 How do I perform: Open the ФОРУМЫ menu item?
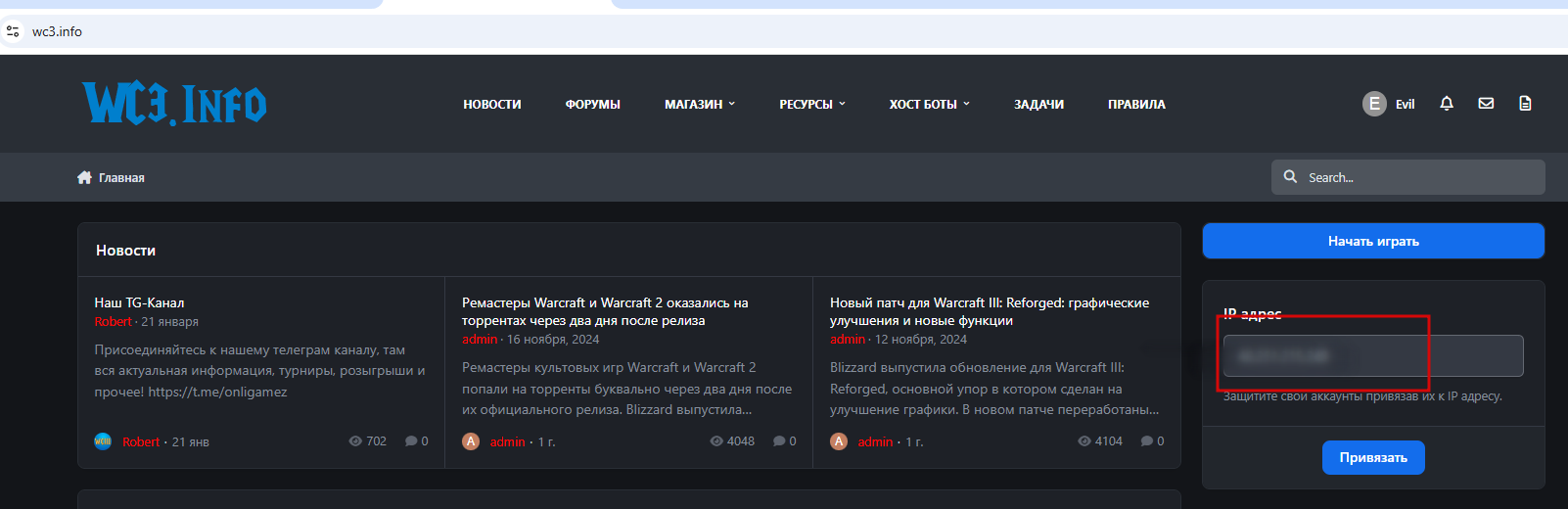pos(593,104)
